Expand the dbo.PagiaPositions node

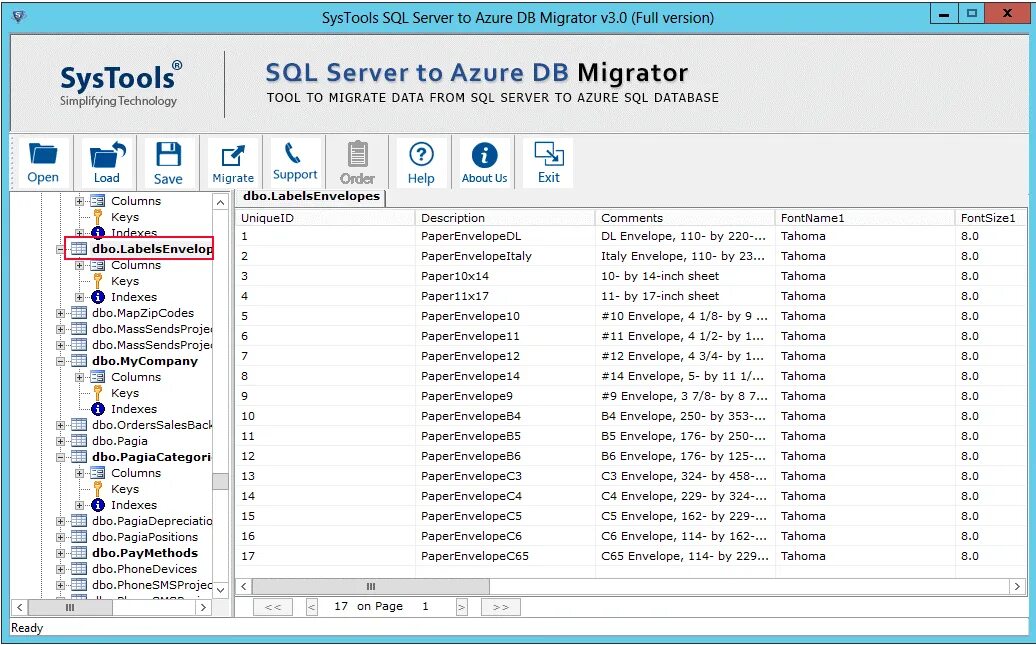(60, 537)
